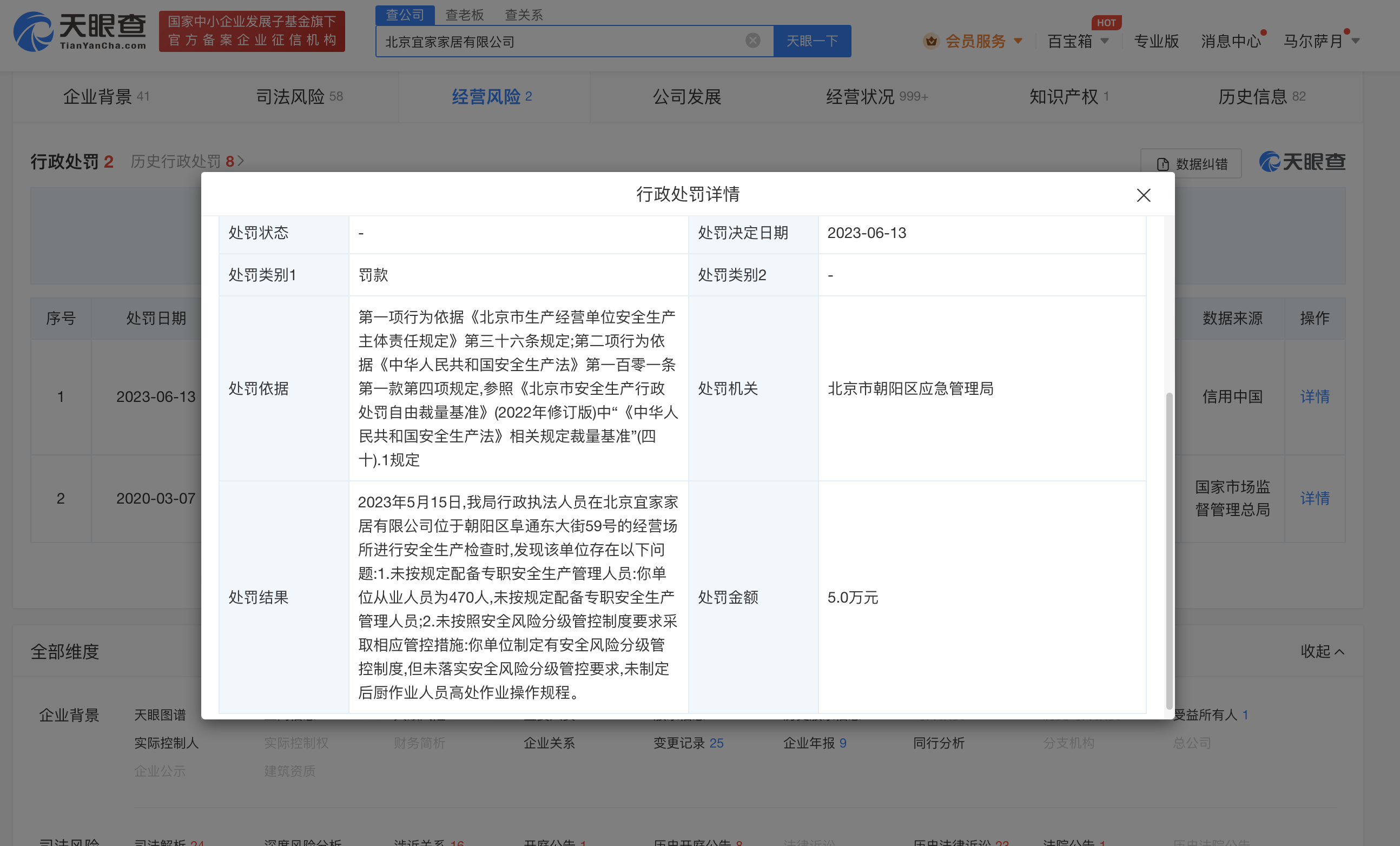Image resolution: width=1400 pixels, height=846 pixels.
Task: Open 企业年报 9 link
Action: point(815,743)
